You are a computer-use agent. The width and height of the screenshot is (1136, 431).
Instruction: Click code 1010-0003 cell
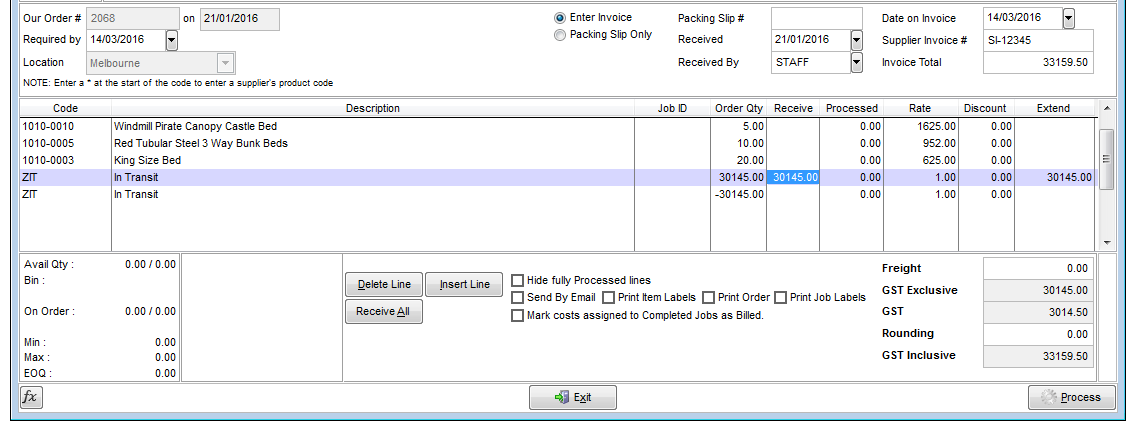tap(65, 160)
